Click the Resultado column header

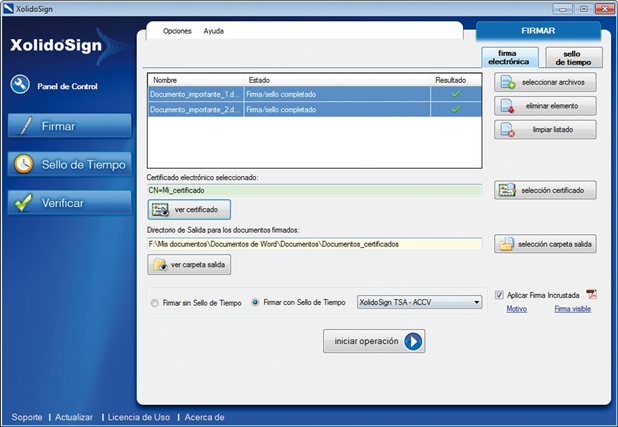(x=450, y=80)
